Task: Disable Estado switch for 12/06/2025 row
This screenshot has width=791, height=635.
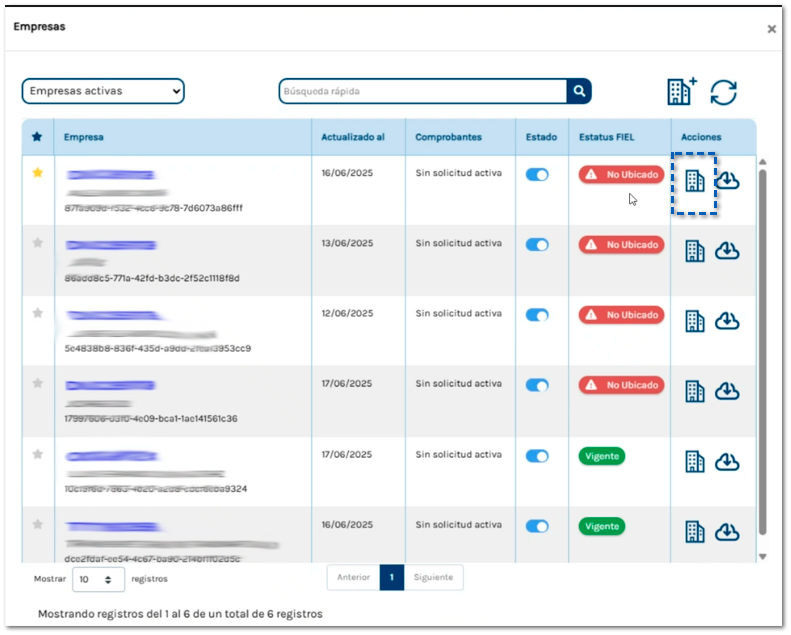Action: [537, 315]
